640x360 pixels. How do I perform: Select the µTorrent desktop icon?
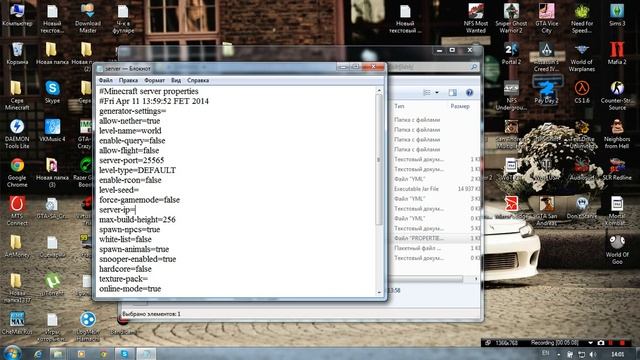point(52,285)
